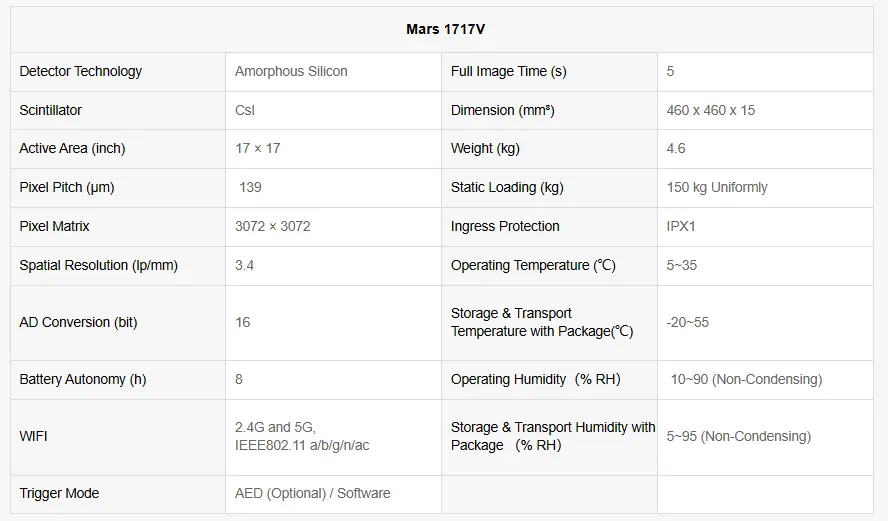Select the Detector Technology label cell

coord(81,71)
